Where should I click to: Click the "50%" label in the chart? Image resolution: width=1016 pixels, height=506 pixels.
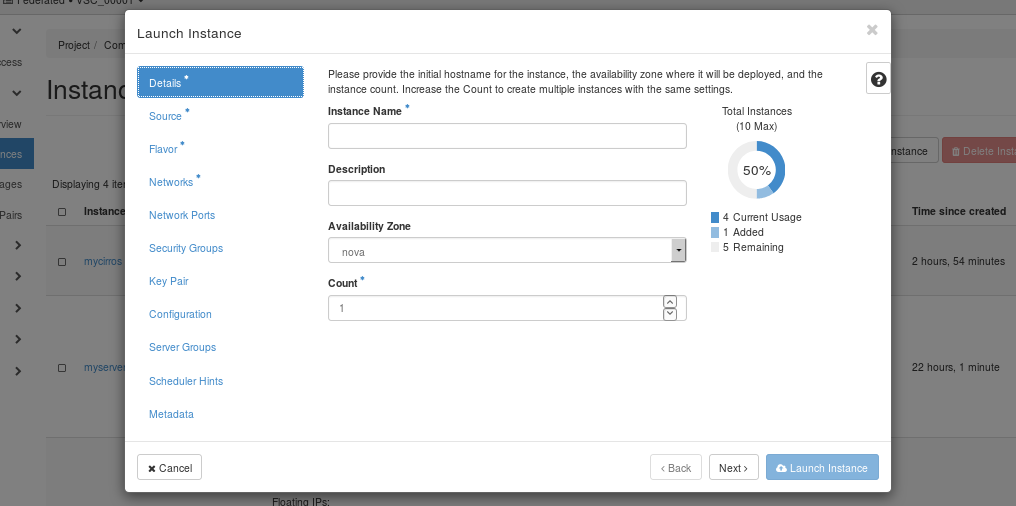[x=756, y=171]
